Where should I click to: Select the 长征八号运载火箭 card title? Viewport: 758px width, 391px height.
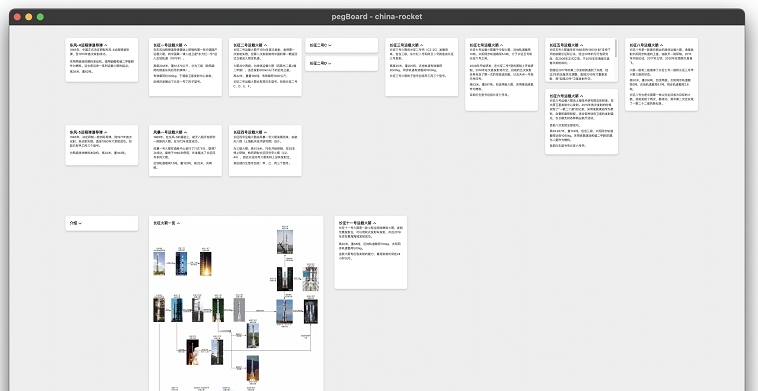pos(644,45)
